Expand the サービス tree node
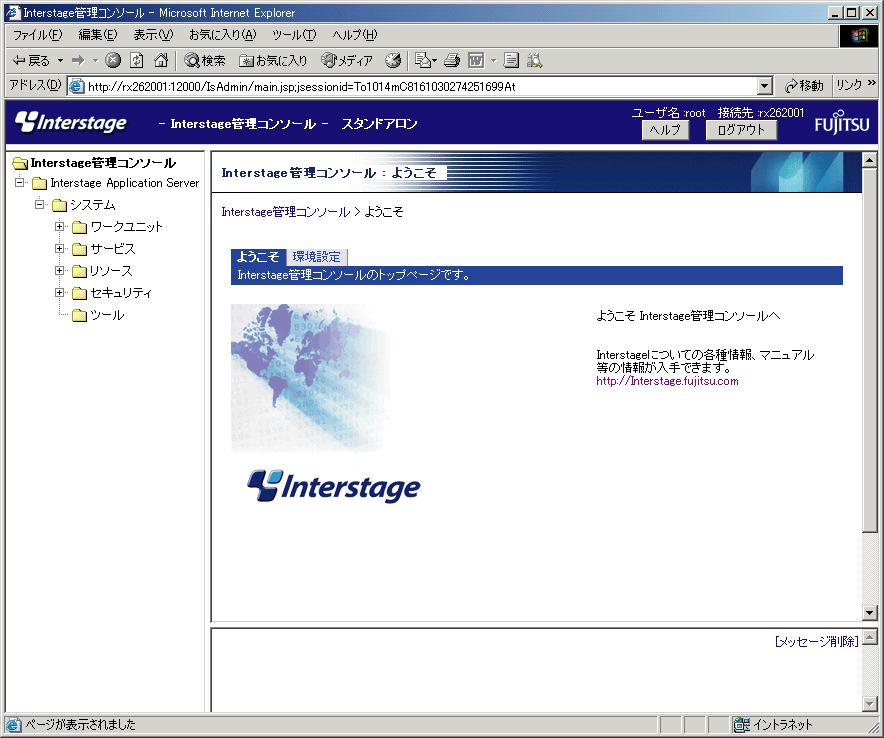Image resolution: width=884 pixels, height=738 pixels. point(59,248)
